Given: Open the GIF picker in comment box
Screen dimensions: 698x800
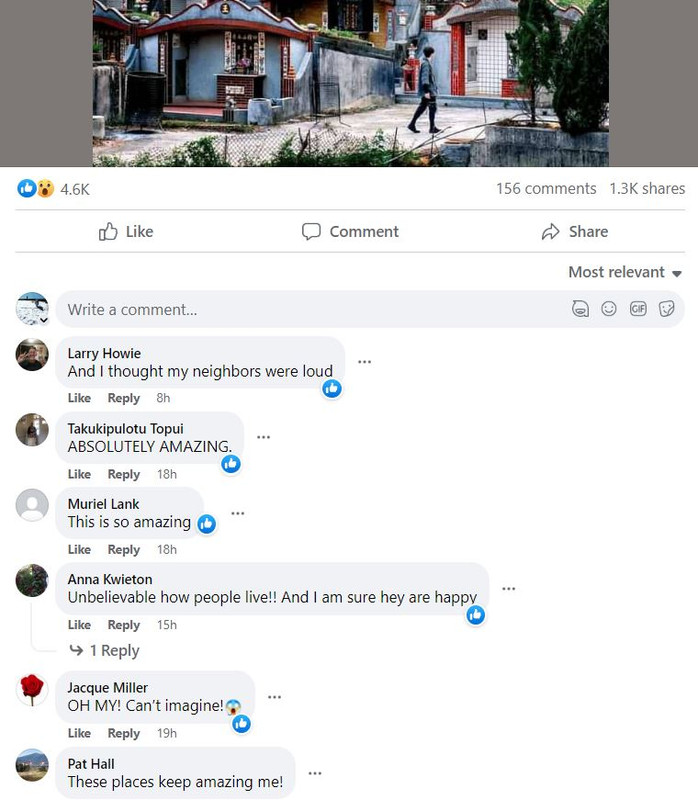Looking at the screenshot, I should [638, 309].
